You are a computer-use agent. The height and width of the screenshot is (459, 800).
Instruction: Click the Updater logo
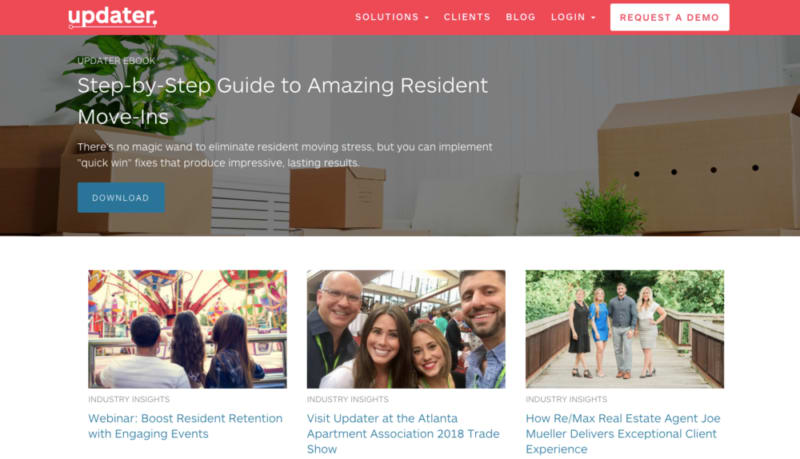pos(112,17)
